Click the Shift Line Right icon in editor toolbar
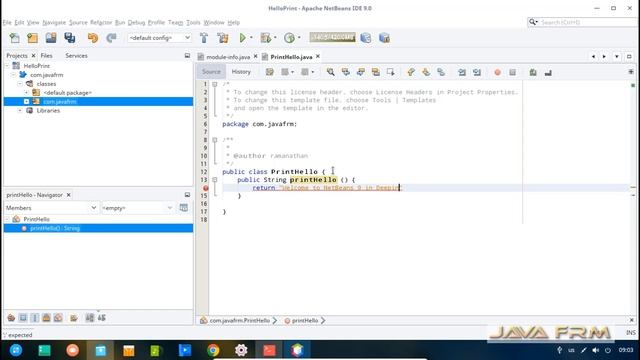640x360 pixels. tap(477, 72)
